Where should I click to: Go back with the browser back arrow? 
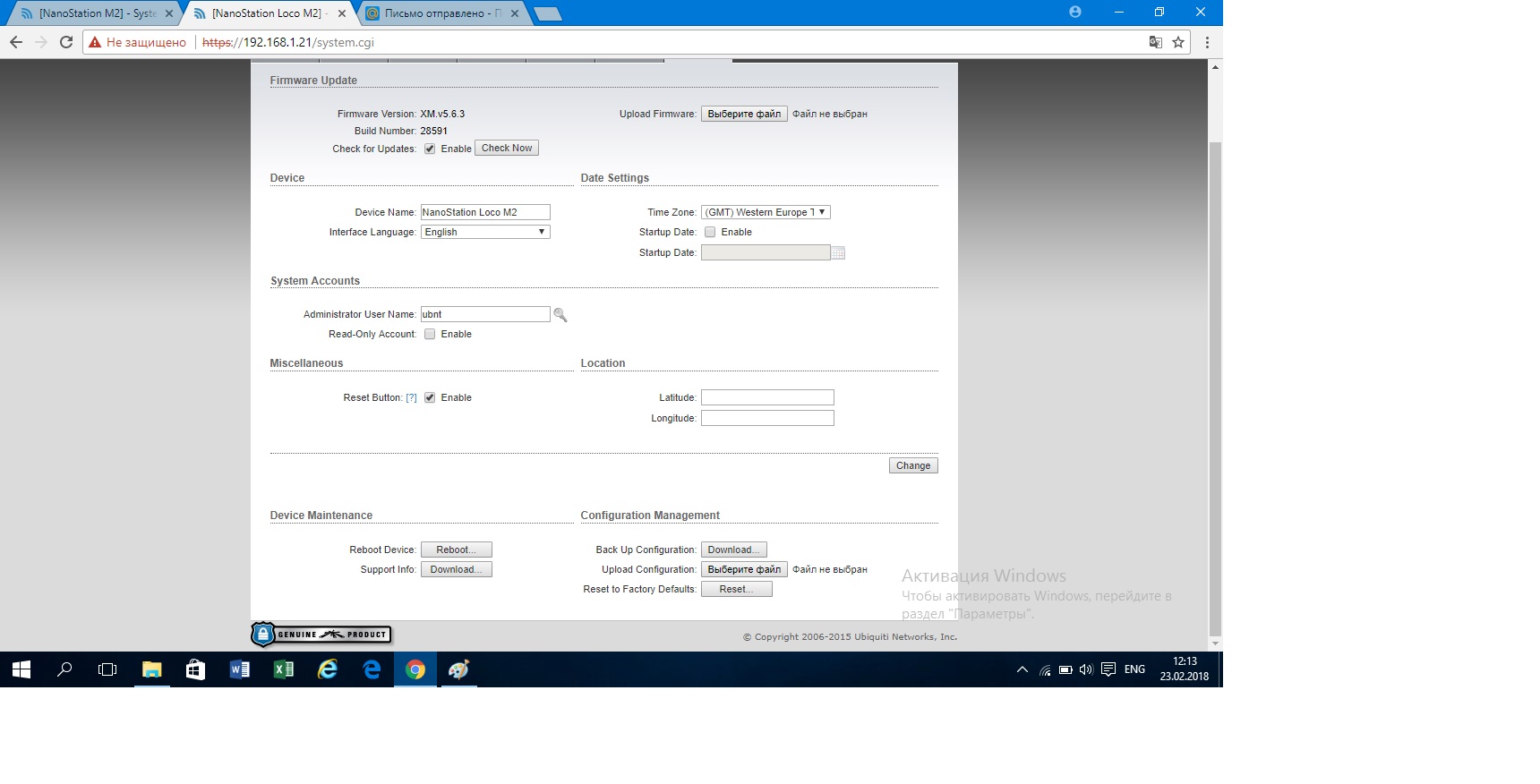(x=16, y=42)
